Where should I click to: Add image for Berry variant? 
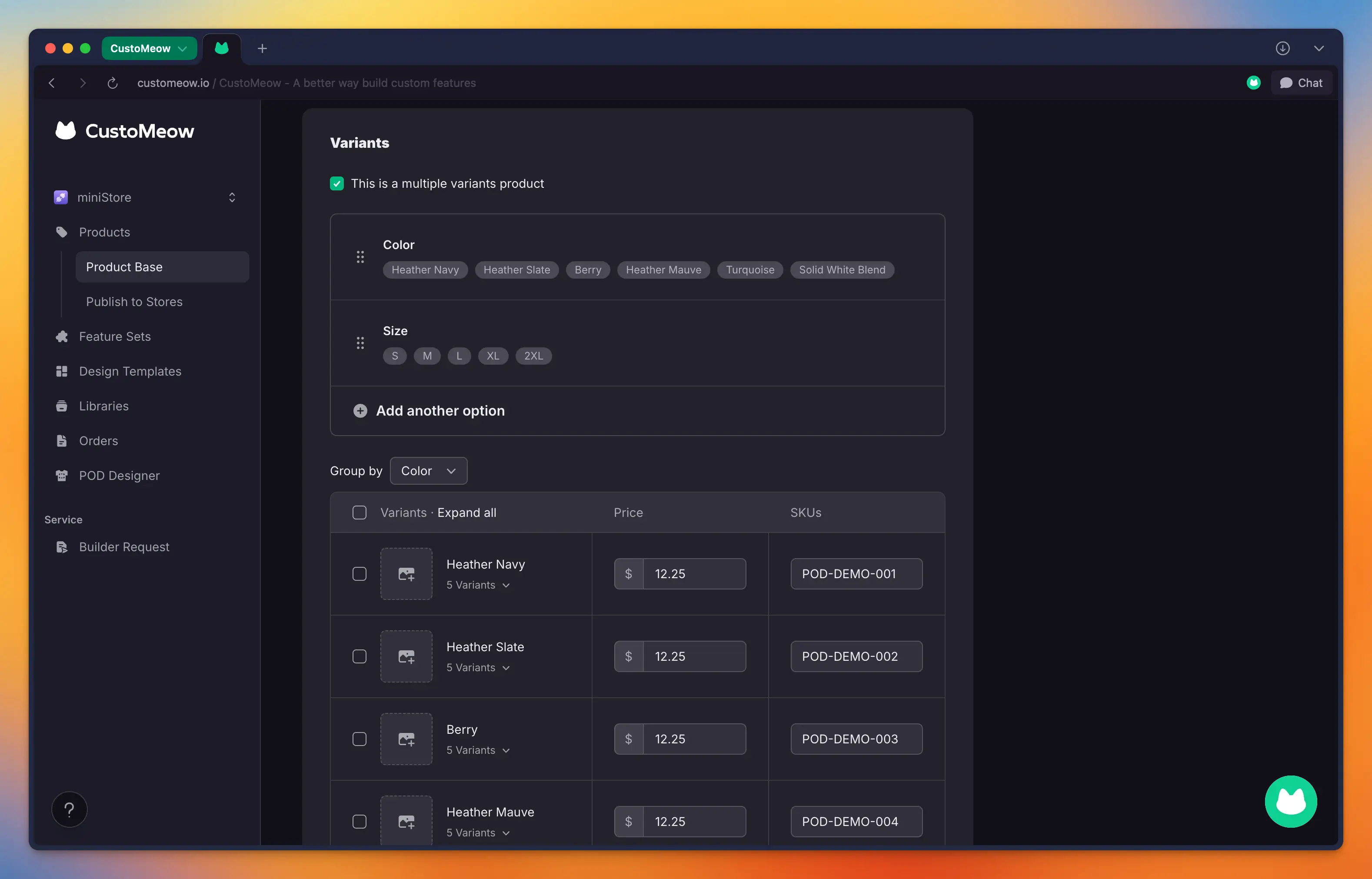pos(406,739)
